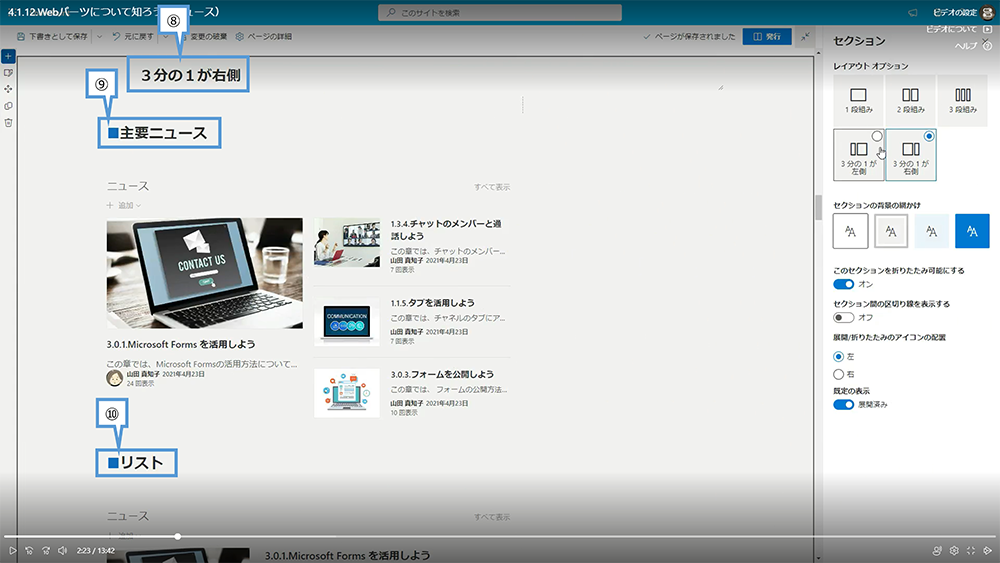Click the site search box

click(x=499, y=12)
